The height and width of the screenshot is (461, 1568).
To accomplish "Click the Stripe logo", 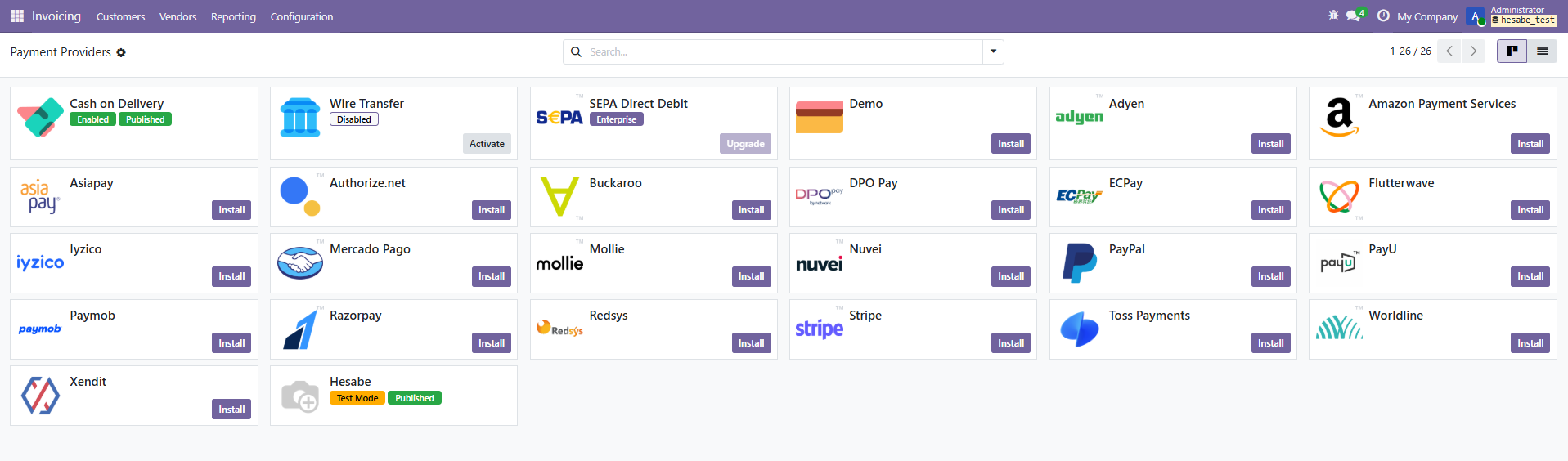I will (820, 329).
